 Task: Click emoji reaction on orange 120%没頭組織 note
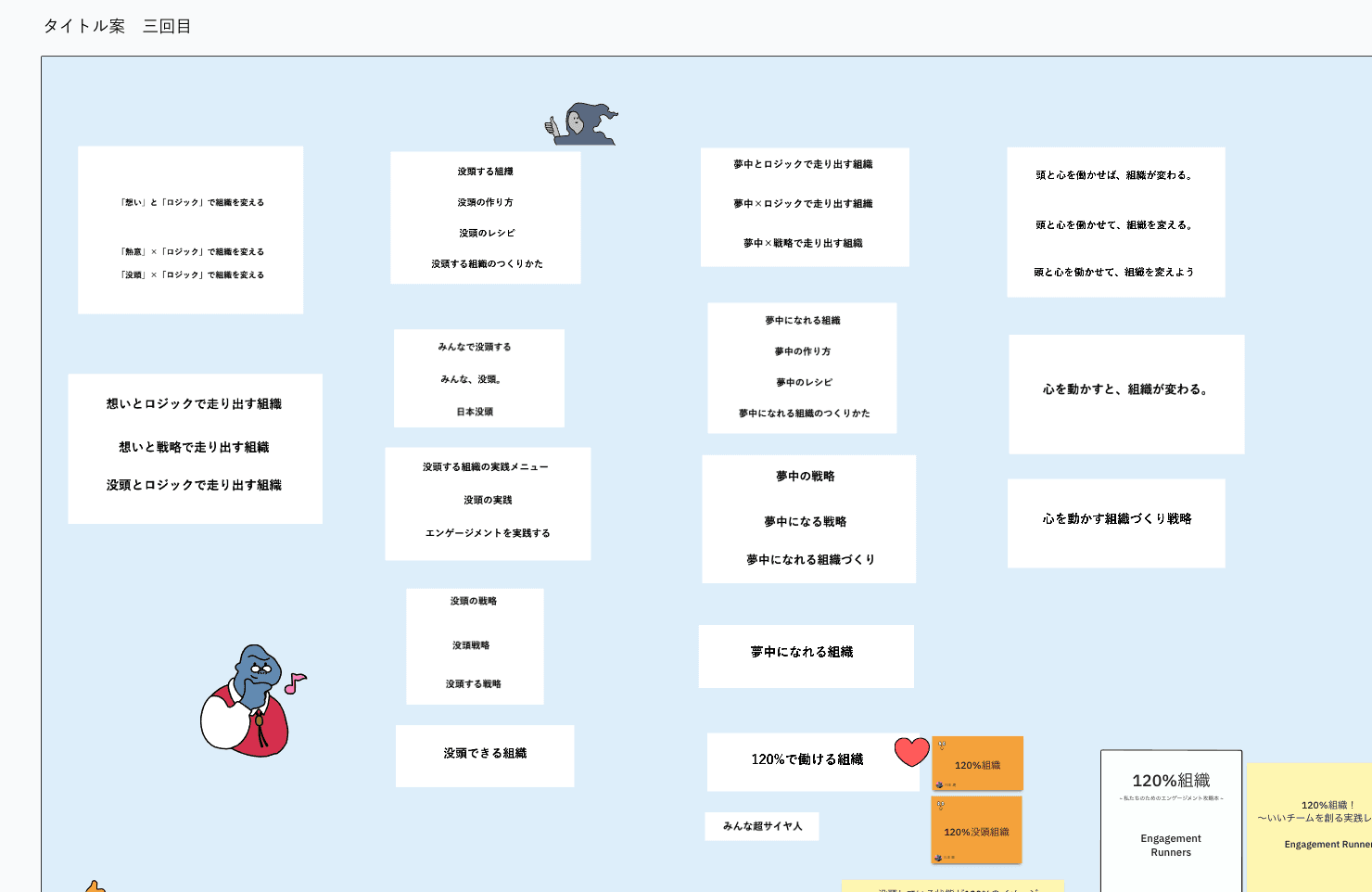(941, 805)
